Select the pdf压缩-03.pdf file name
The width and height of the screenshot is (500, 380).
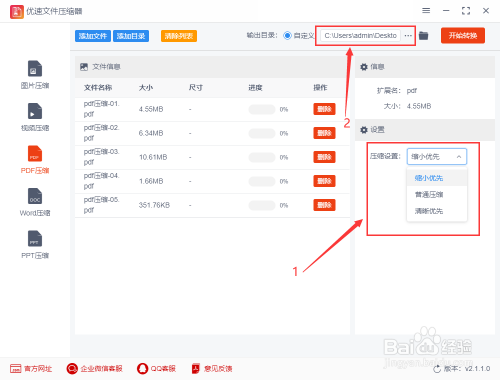click(101, 157)
